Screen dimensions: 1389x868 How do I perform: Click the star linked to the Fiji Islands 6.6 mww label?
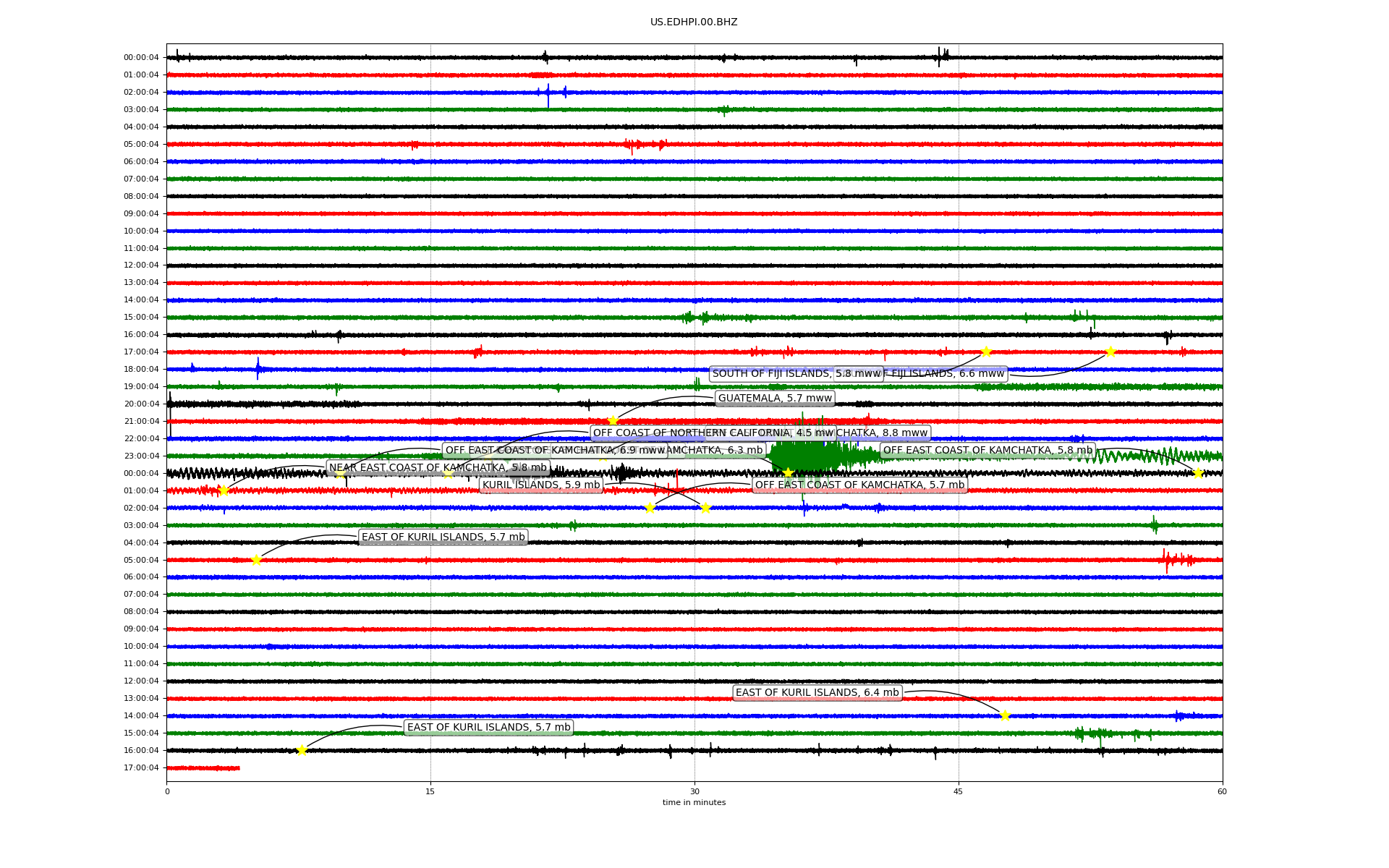[1110, 352]
